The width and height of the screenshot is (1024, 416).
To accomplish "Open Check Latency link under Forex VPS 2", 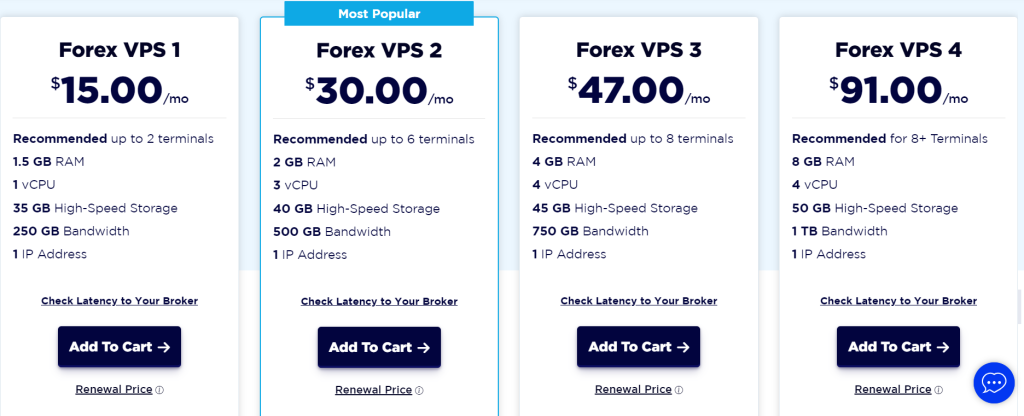I will [379, 302].
